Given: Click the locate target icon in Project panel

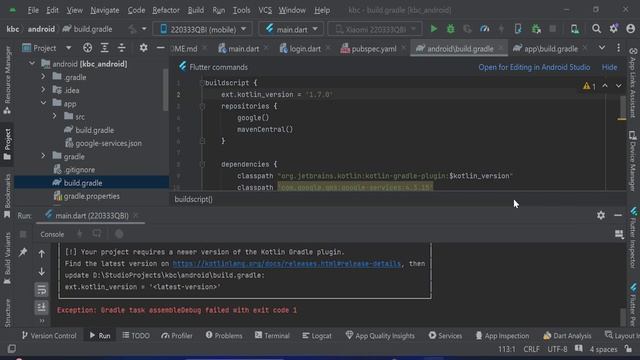Looking at the screenshot, I should click(x=87, y=48).
